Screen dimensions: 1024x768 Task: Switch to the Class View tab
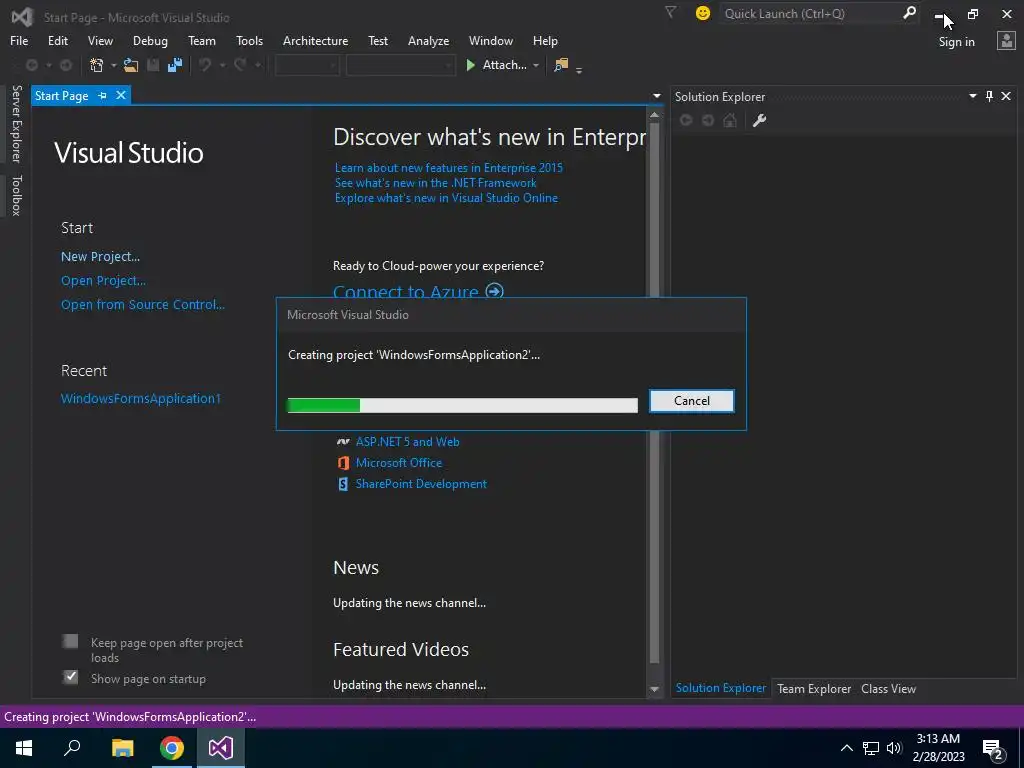888,688
